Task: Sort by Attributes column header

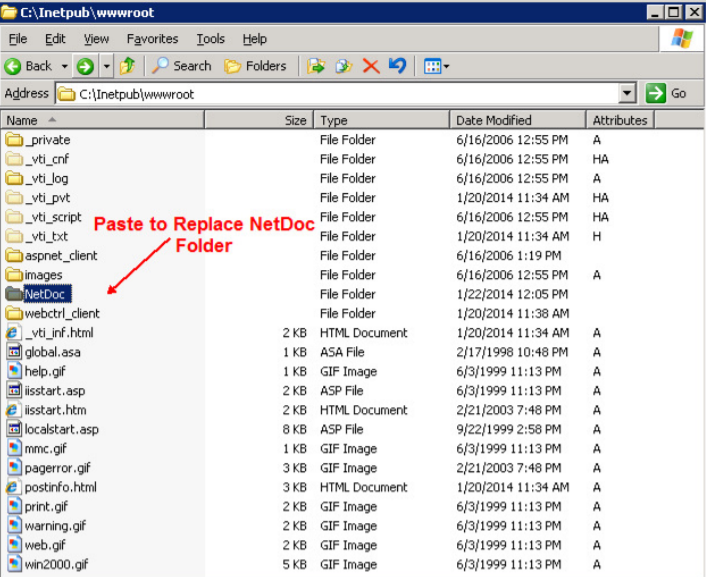Action: click(x=620, y=120)
